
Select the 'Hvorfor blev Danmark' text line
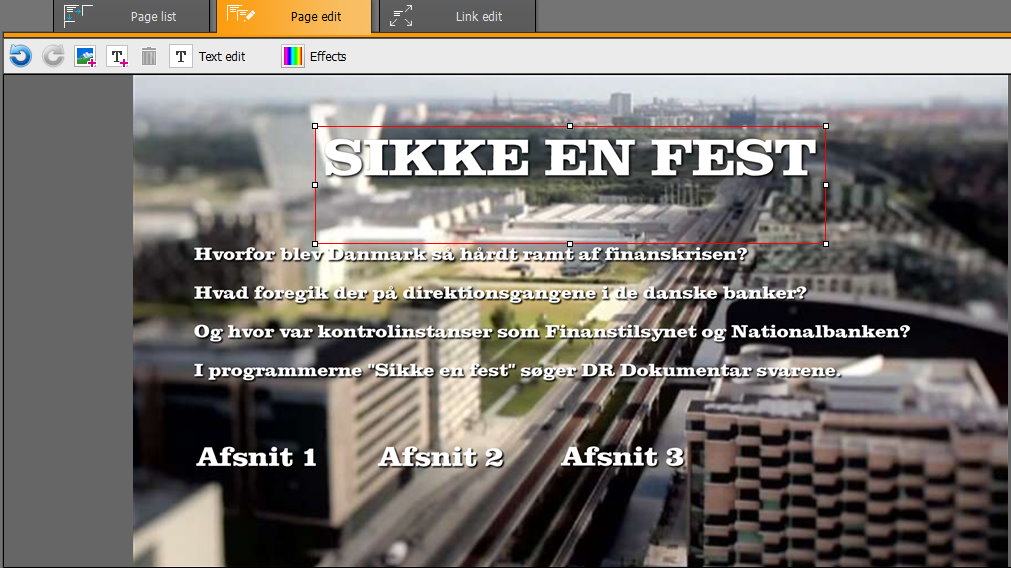[471, 254]
